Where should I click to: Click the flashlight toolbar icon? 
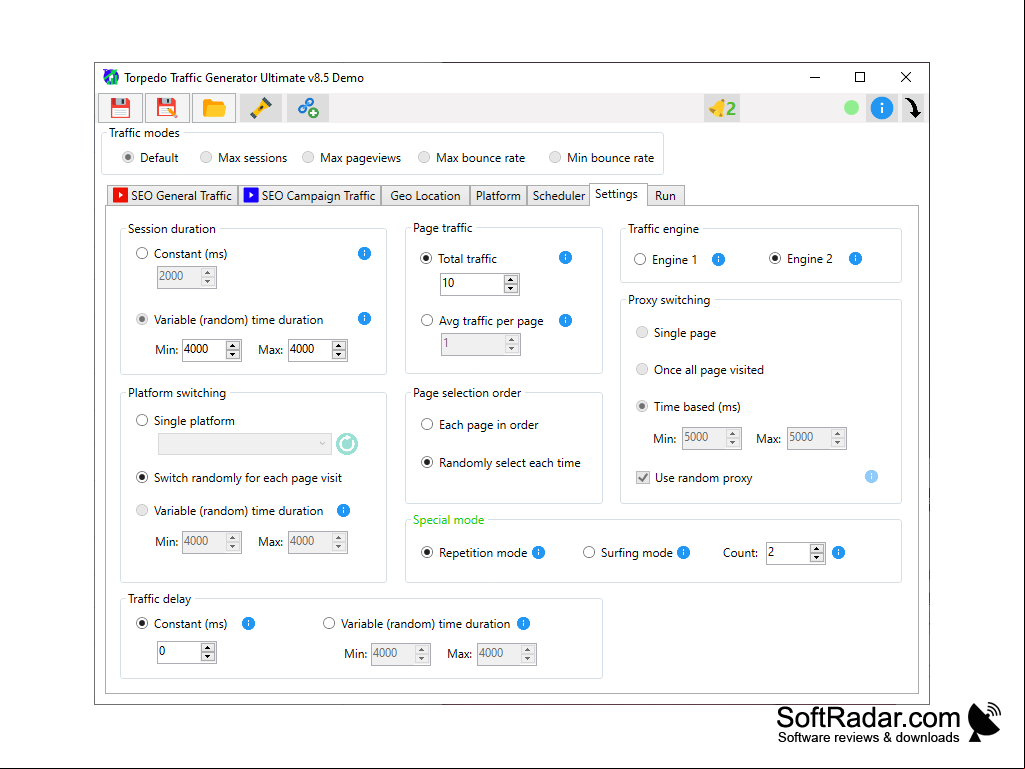tap(261, 108)
